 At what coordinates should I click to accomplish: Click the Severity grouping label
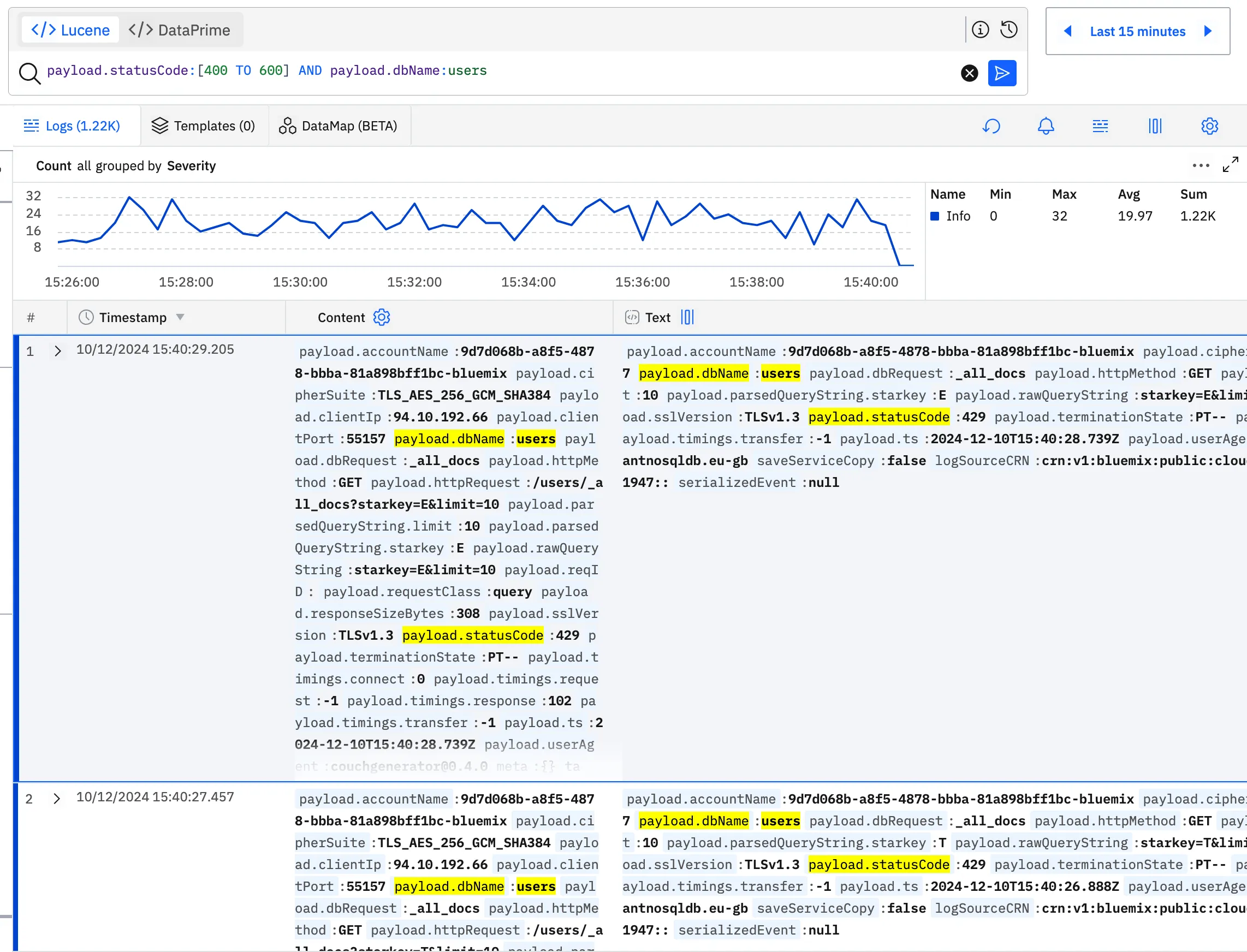tap(191, 166)
